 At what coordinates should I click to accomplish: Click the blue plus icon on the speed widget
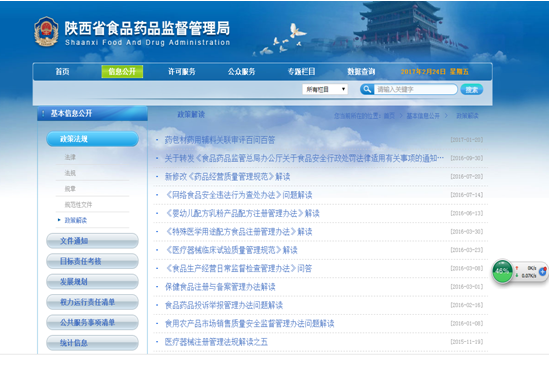tap(543, 271)
